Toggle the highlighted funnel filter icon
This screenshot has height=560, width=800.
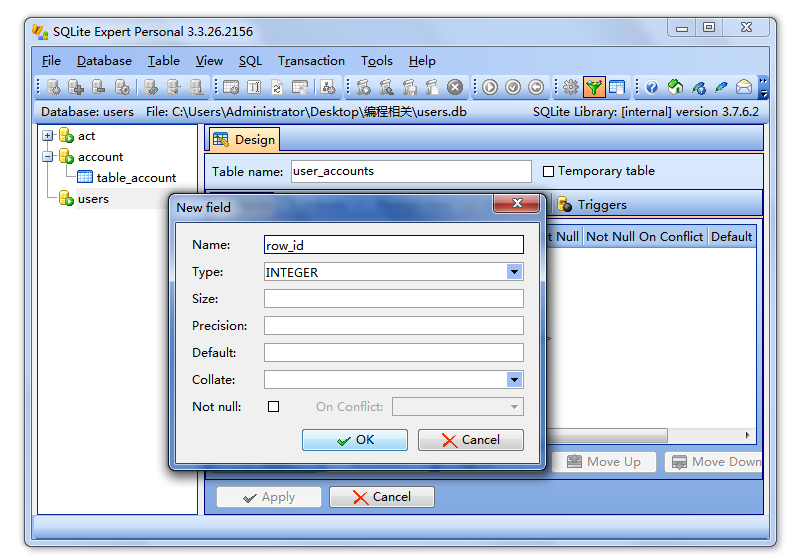click(594, 87)
